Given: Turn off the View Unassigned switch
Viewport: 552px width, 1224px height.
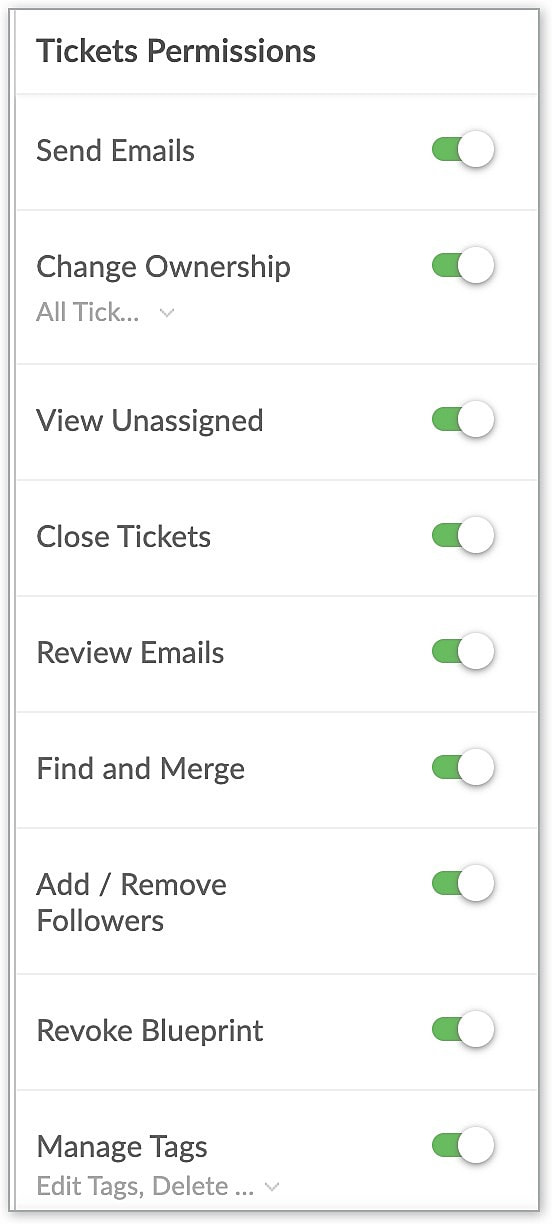Looking at the screenshot, I should (463, 421).
